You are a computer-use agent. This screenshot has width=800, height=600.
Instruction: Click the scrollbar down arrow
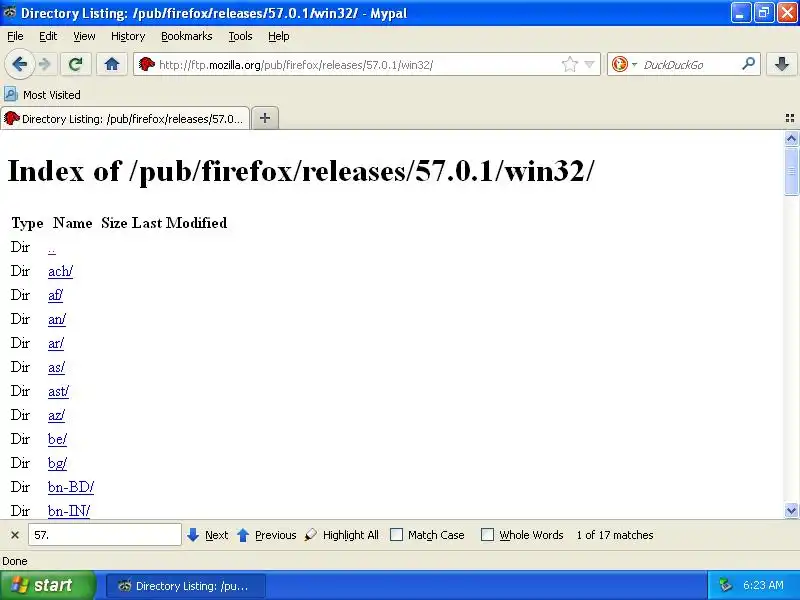click(791, 510)
